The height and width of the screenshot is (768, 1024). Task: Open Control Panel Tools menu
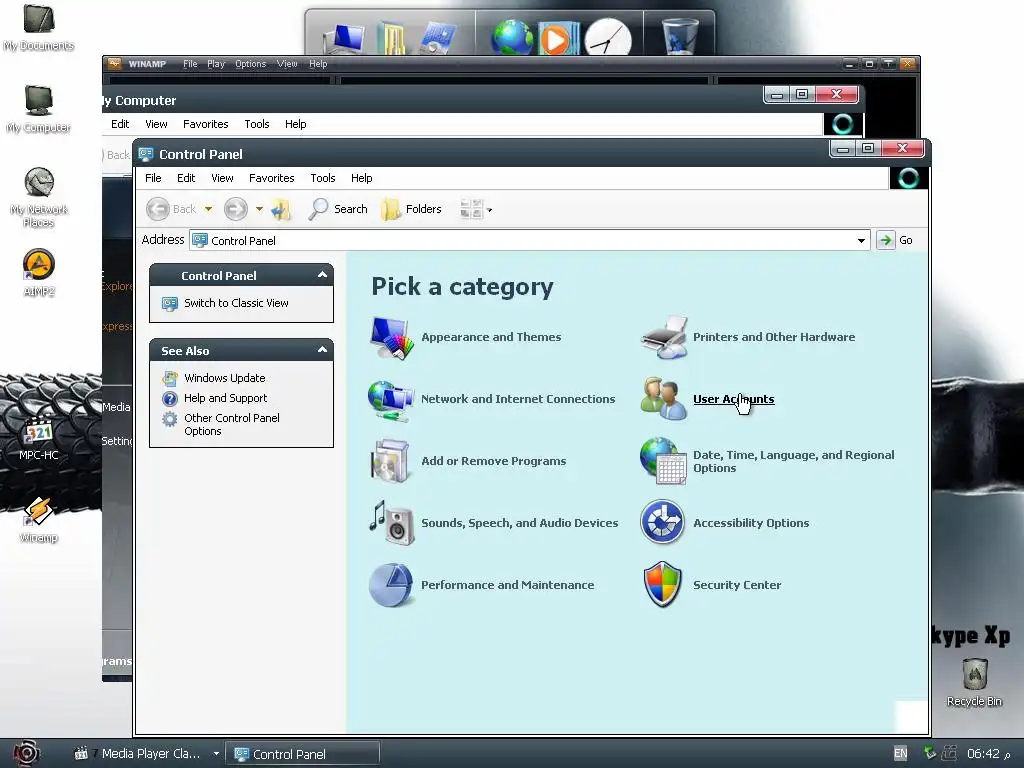323,178
